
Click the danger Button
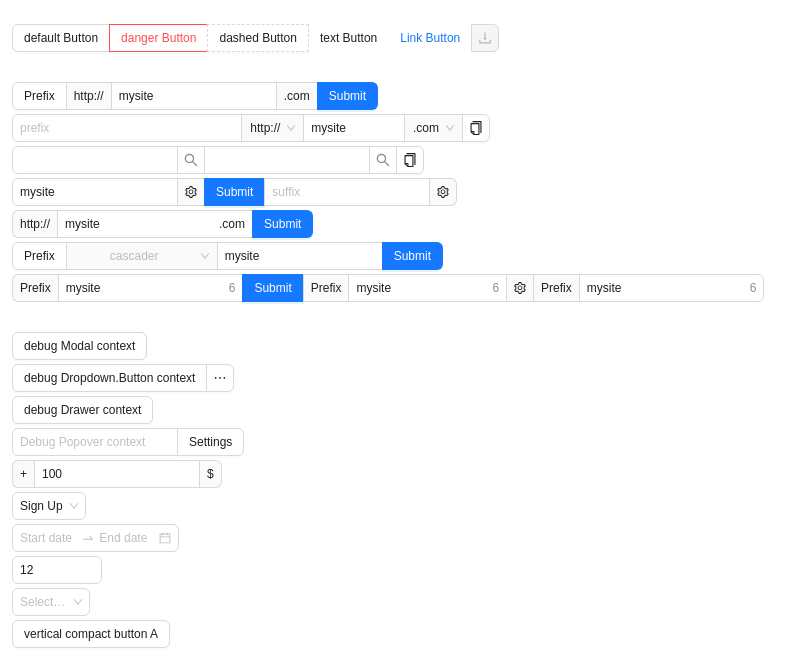pyautogui.click(x=158, y=38)
